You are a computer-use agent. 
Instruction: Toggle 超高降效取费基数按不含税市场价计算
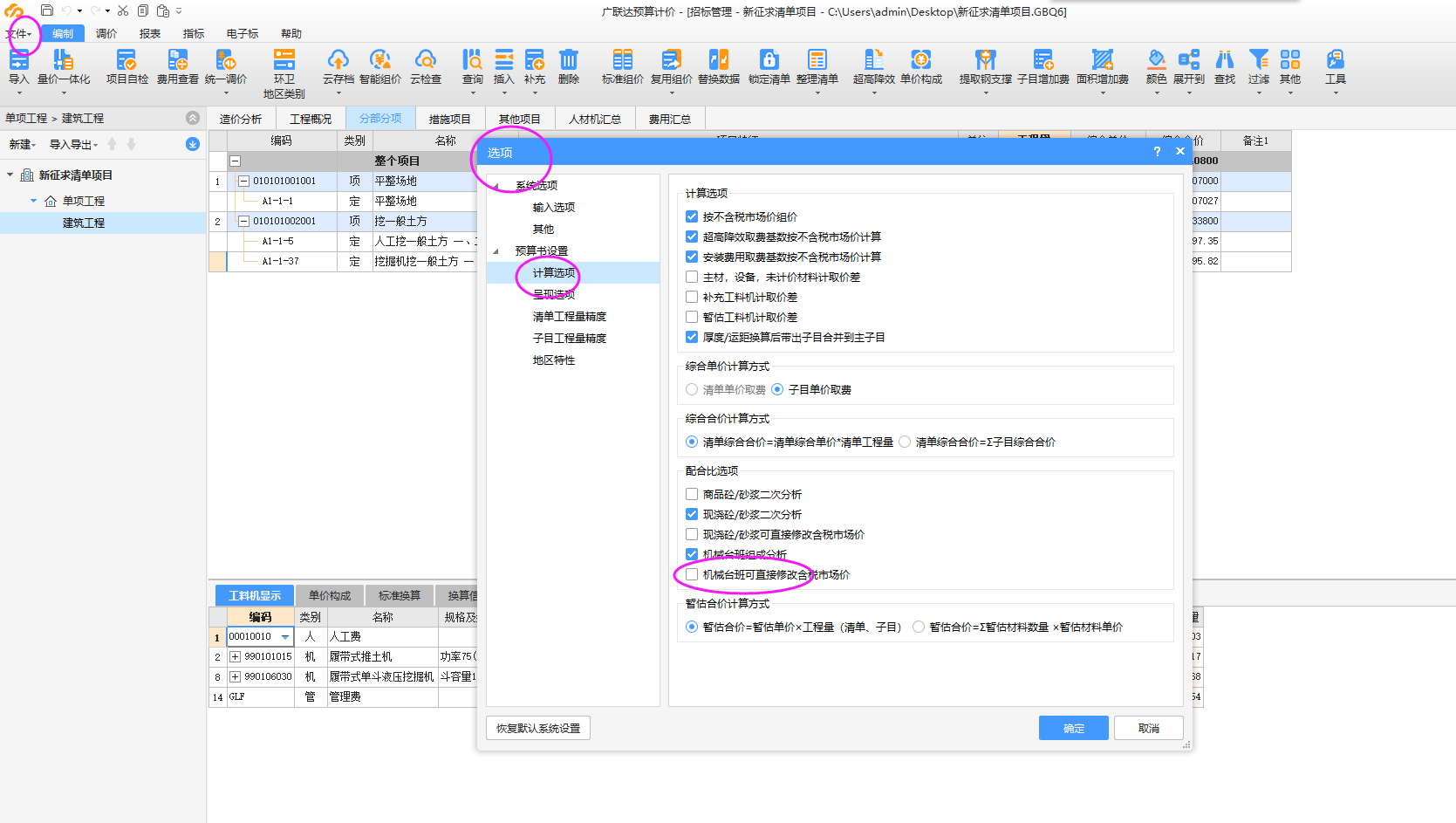(x=692, y=237)
